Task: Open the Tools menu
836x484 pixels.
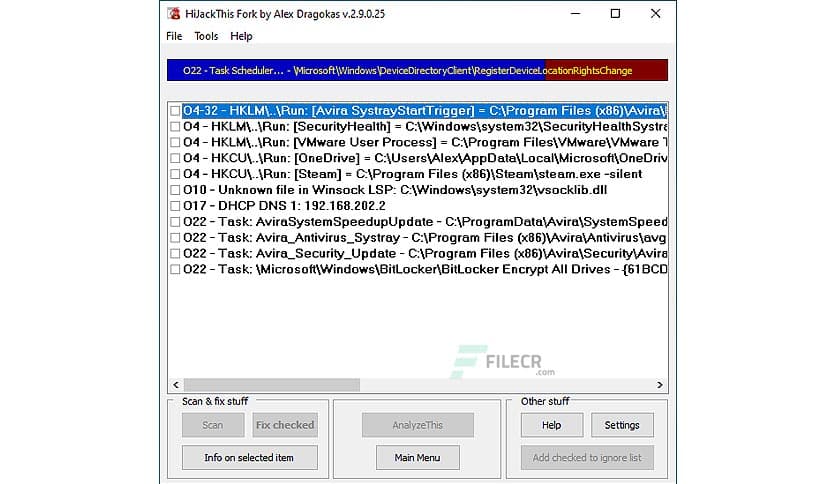Action: (x=206, y=36)
